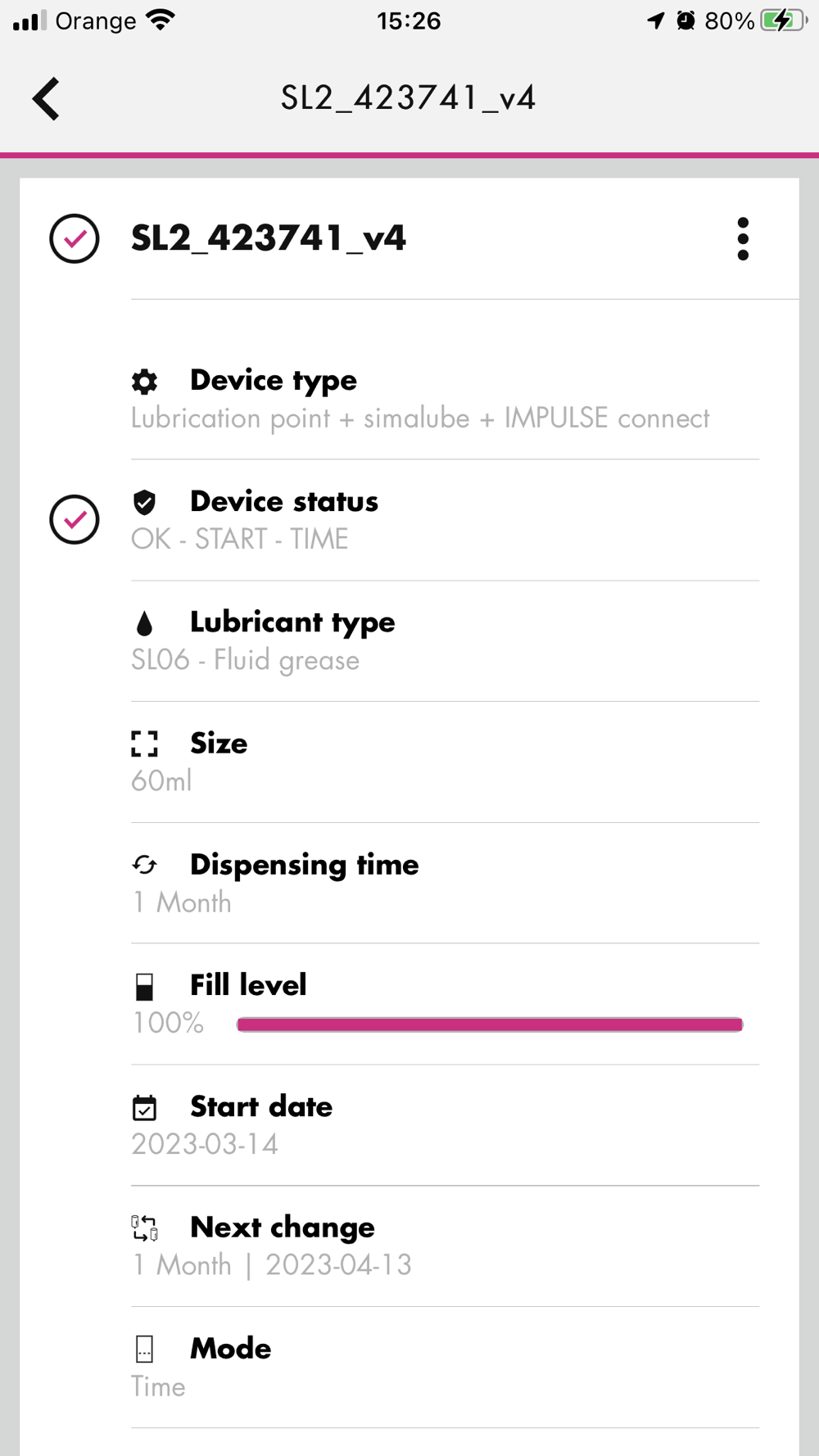Click the refresh icon beside Dispensing time

(145, 865)
